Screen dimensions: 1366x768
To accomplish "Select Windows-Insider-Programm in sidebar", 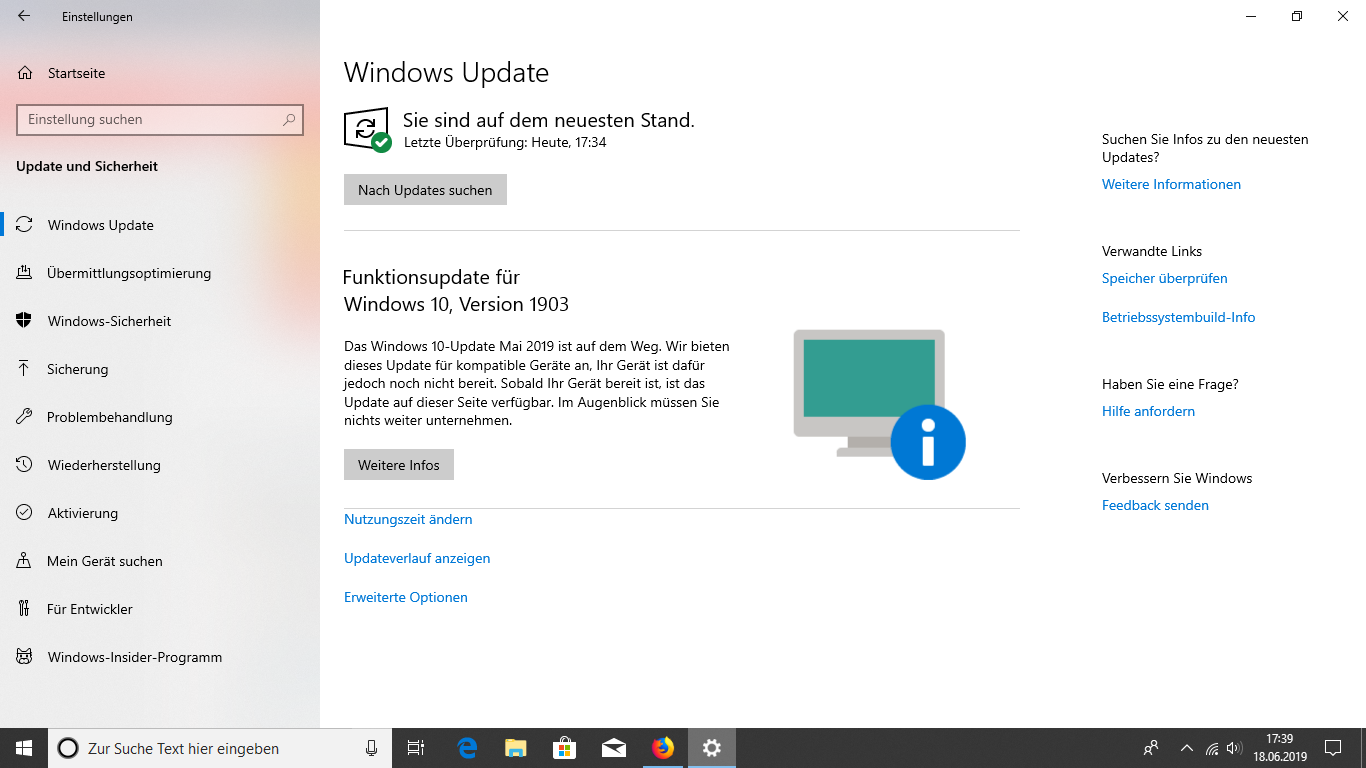I will (x=160, y=657).
